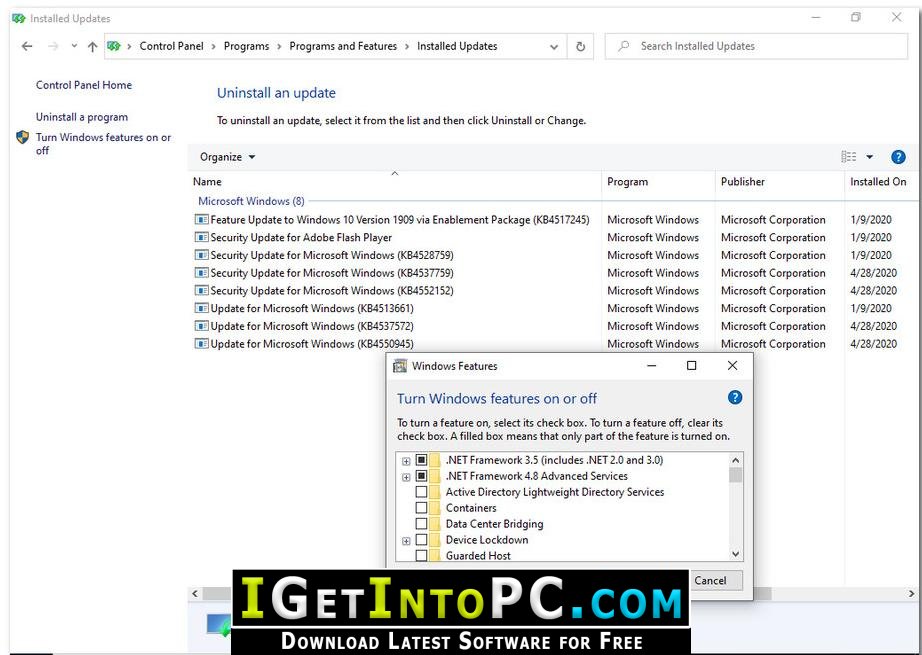Viewport: 922px width, 655px height.
Task: Sort updates by Name column
Action: 395,182
